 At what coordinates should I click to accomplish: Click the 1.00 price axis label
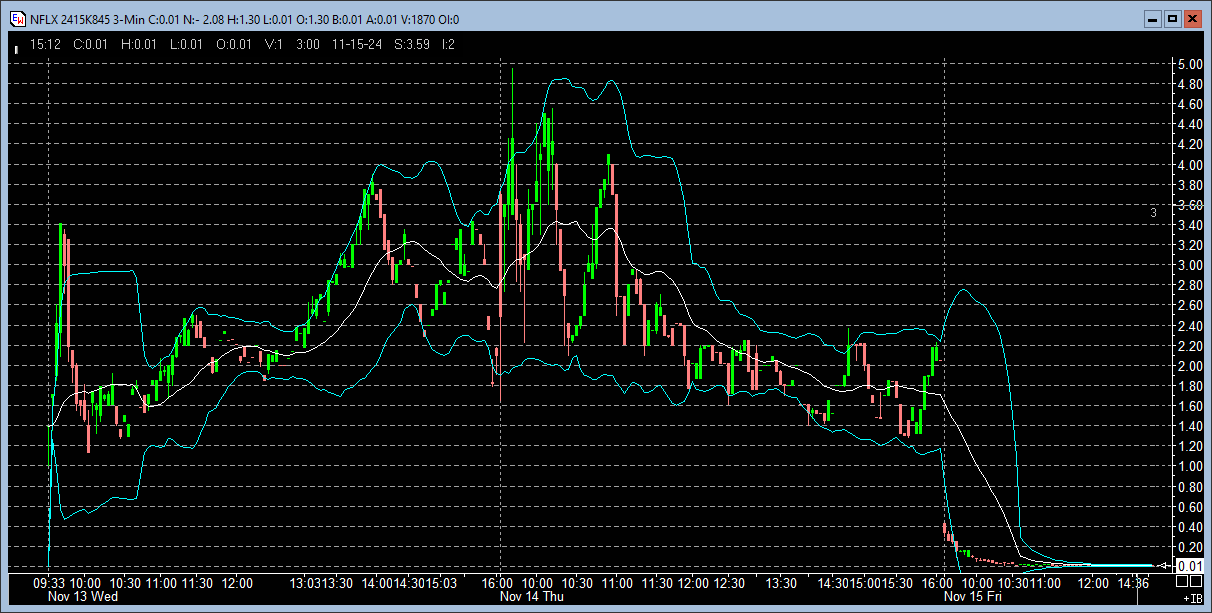pyautogui.click(x=1189, y=466)
